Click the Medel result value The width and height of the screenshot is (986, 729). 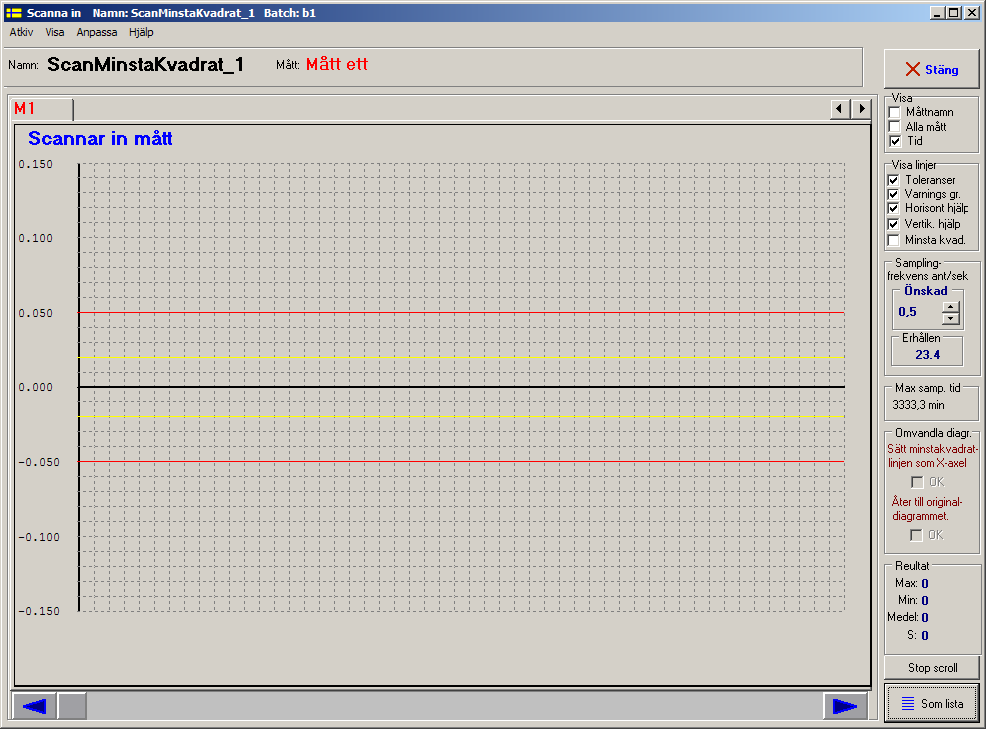point(925,618)
